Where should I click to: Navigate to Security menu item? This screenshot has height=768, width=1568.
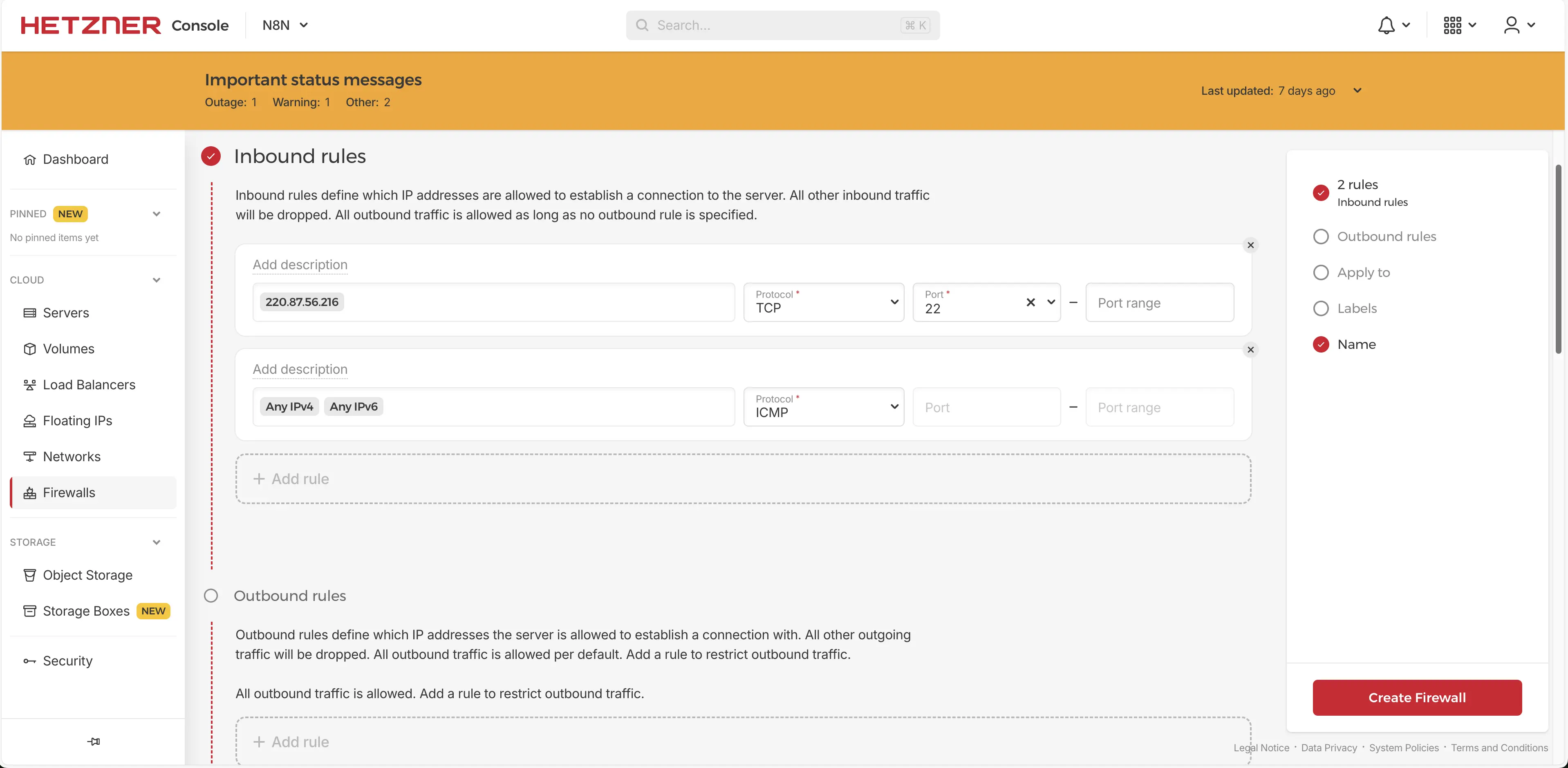(67, 661)
